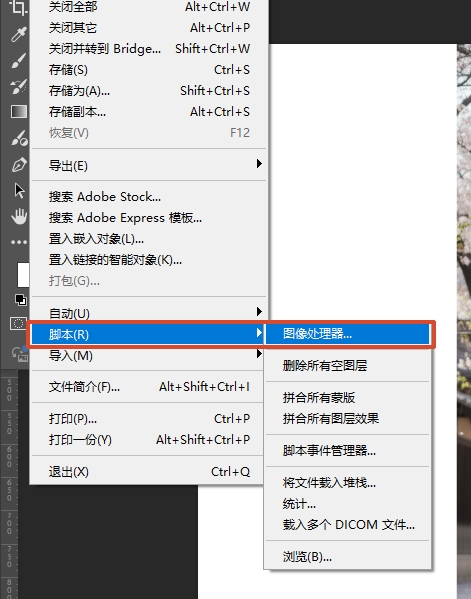Select the History Brush tool
The width and height of the screenshot is (471, 599).
[18, 86]
